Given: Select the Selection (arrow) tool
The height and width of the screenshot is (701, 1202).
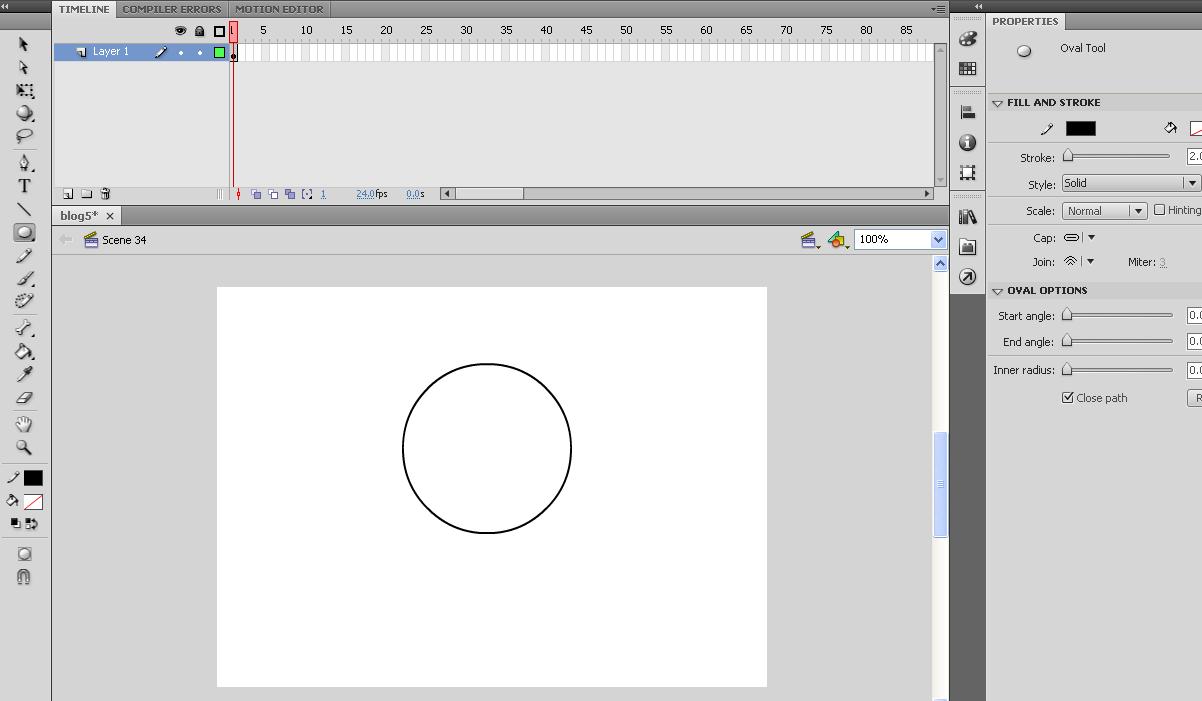Looking at the screenshot, I should tap(24, 44).
